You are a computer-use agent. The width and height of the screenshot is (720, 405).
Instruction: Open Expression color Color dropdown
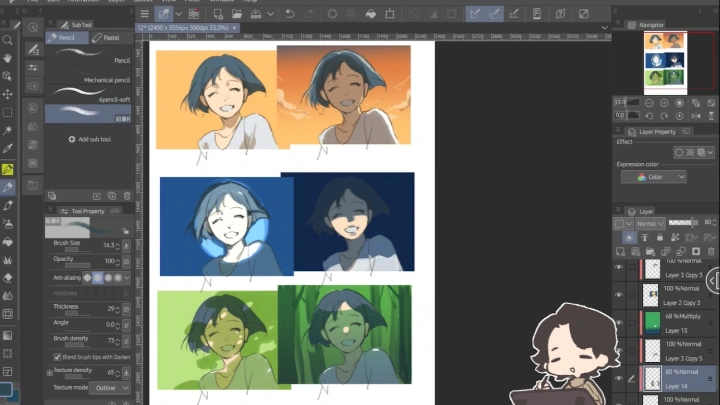(x=654, y=177)
